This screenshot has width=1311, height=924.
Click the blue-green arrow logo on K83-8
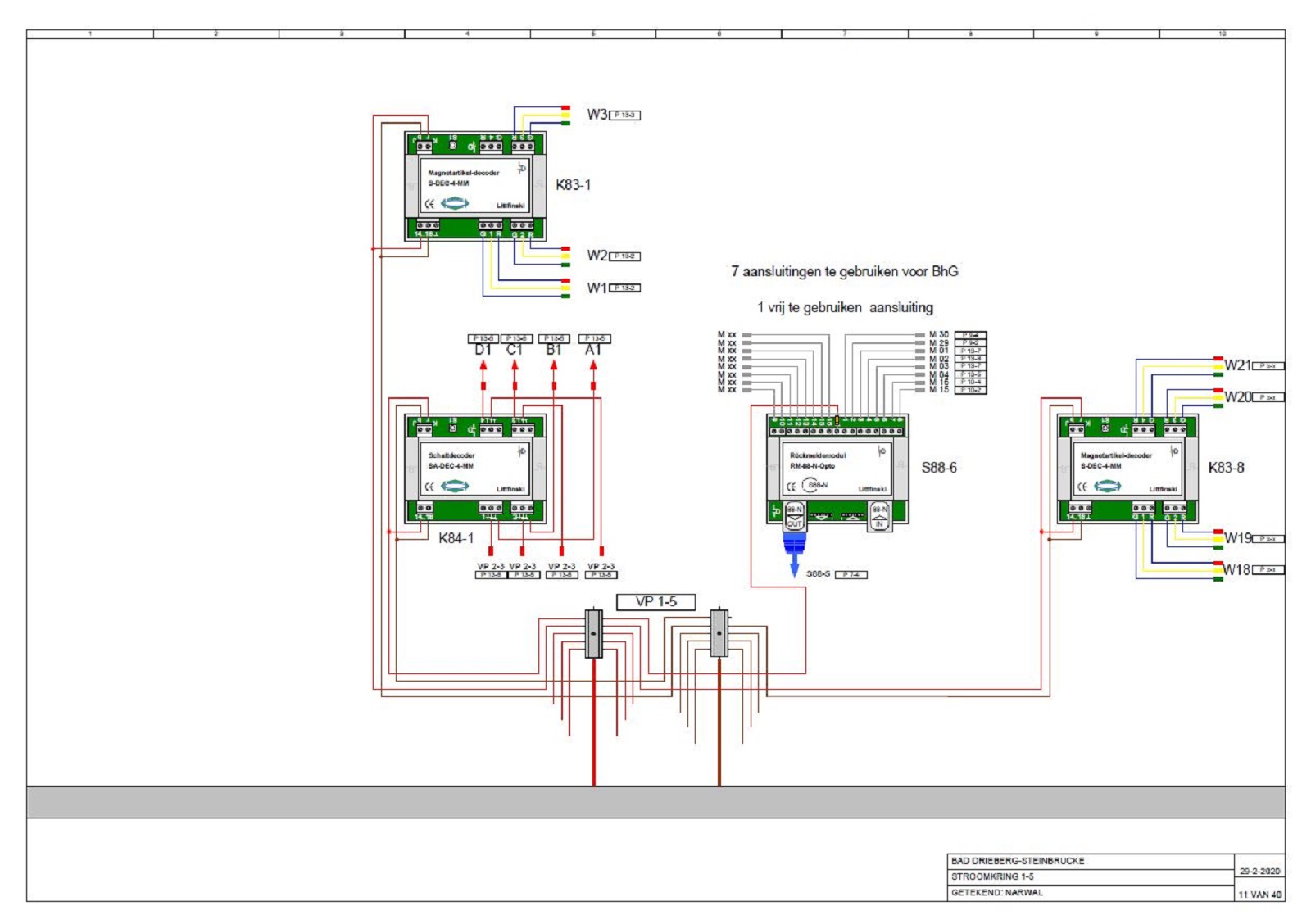pyautogui.click(x=1108, y=486)
